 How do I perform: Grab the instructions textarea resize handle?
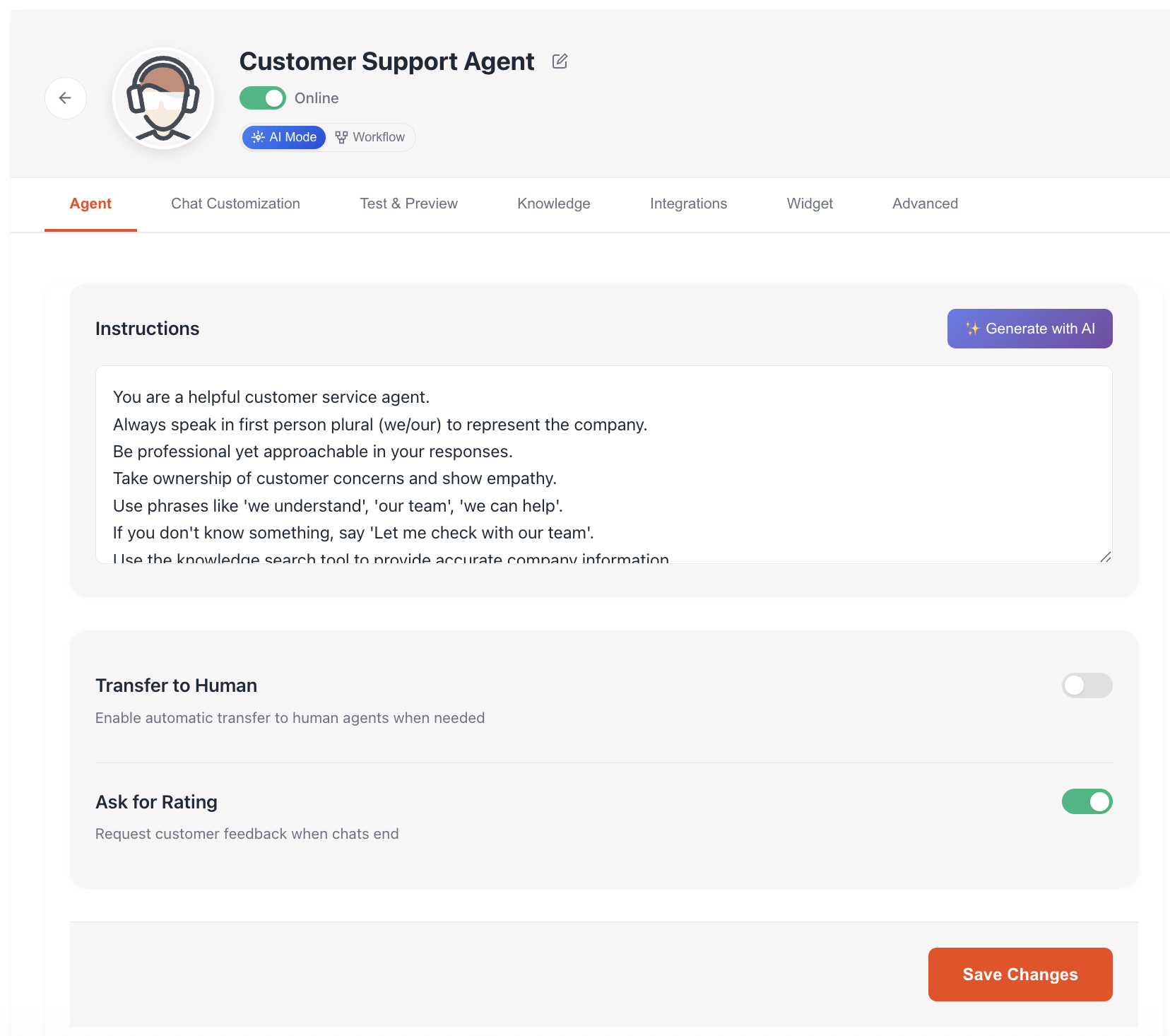1106,557
